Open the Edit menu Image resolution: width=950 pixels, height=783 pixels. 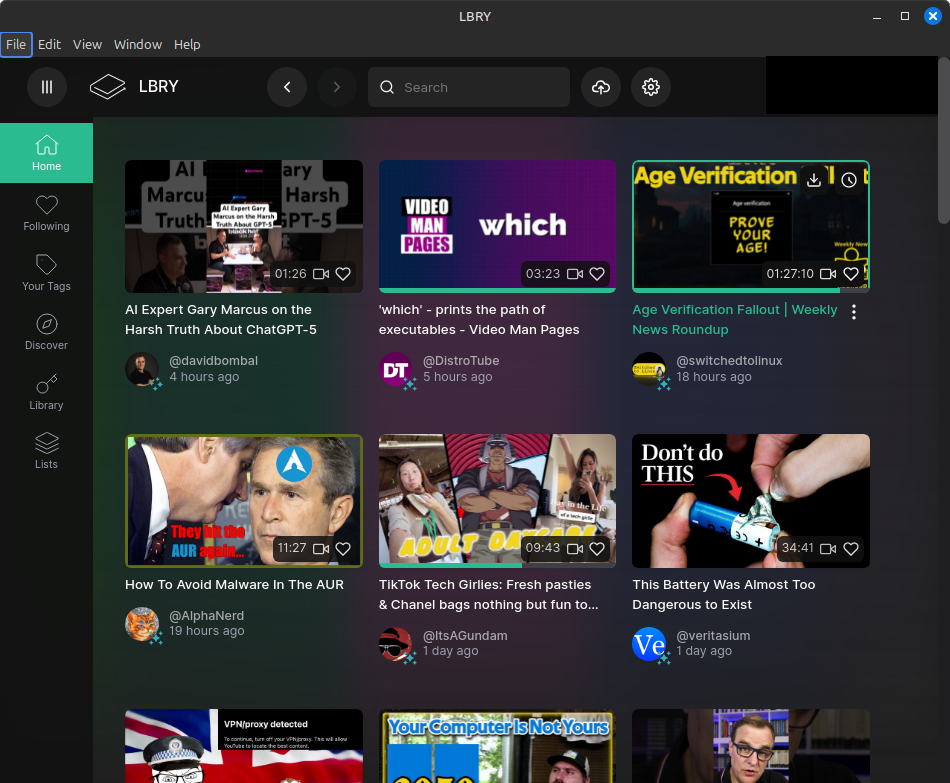pos(49,45)
